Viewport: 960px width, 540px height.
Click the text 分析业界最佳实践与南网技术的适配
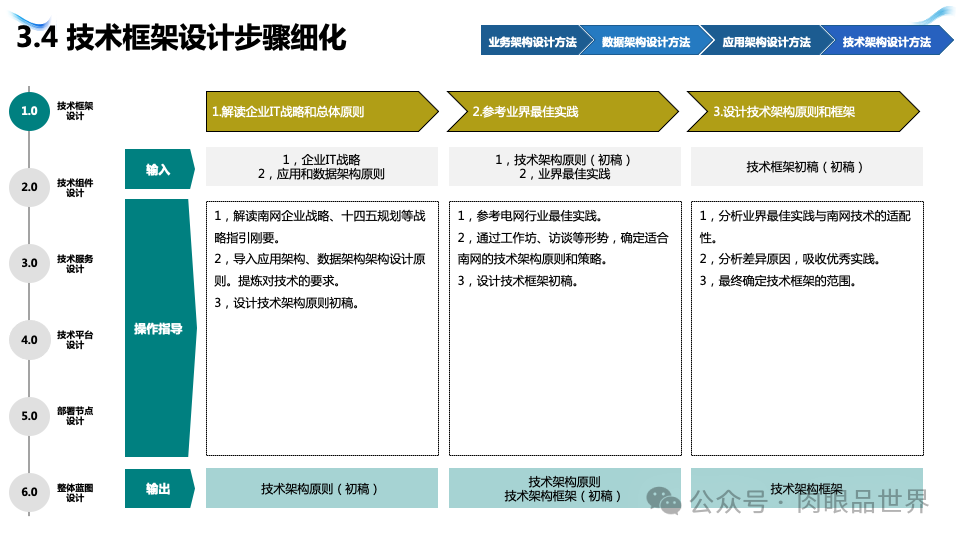point(814,216)
